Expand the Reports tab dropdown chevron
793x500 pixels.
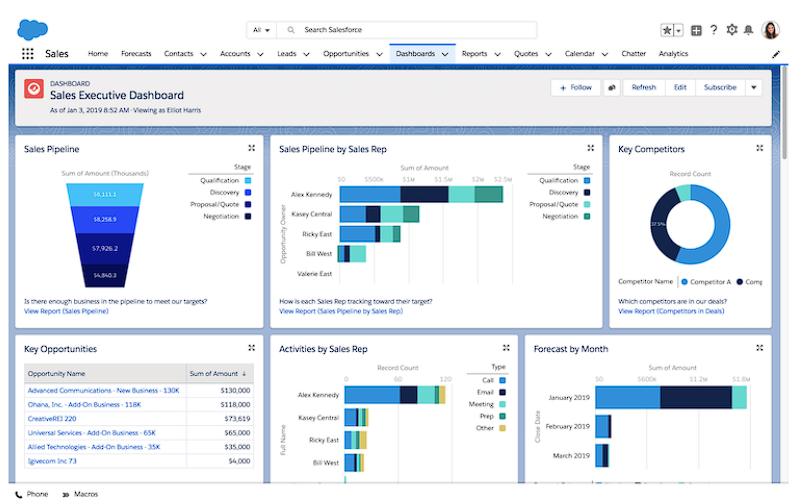497,54
